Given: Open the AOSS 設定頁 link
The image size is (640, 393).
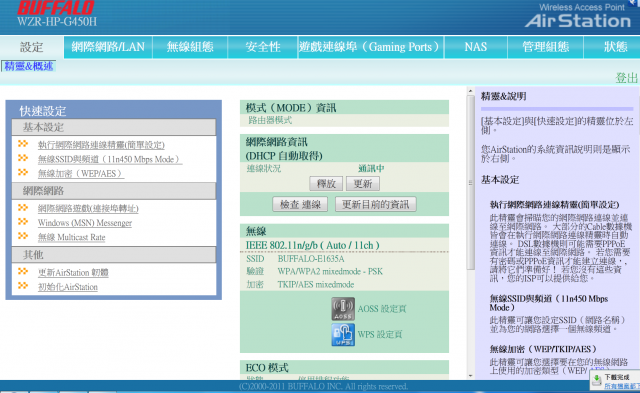Looking at the screenshot, I should click(x=382, y=309).
